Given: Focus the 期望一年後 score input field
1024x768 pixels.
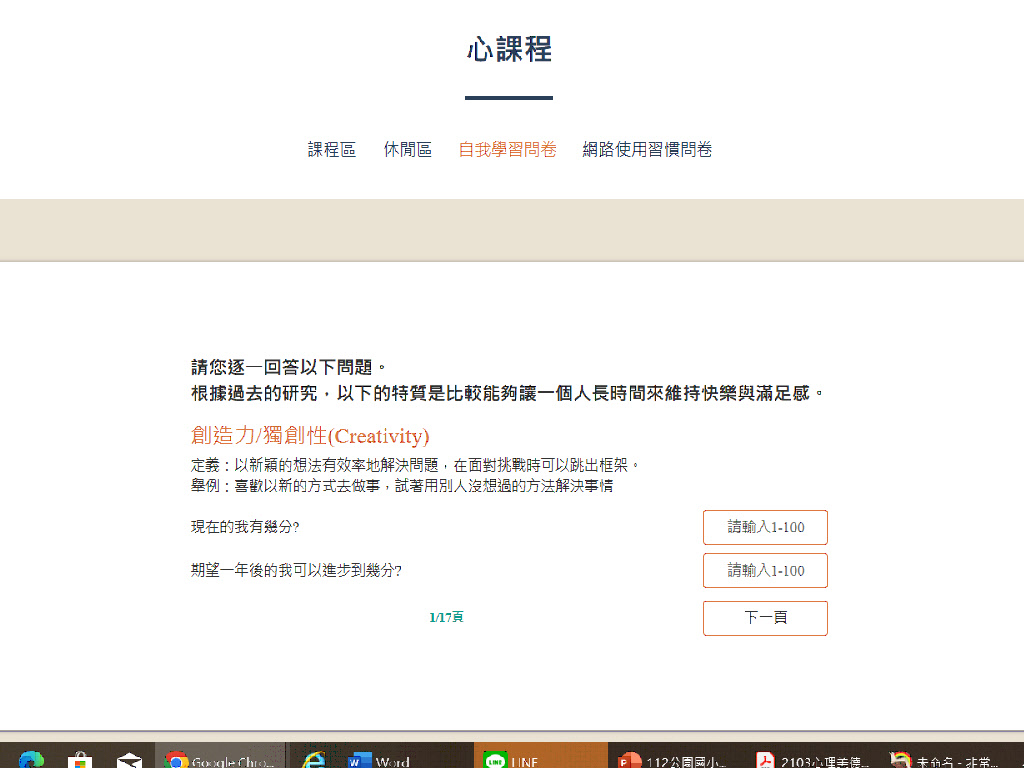Looking at the screenshot, I should [765, 570].
